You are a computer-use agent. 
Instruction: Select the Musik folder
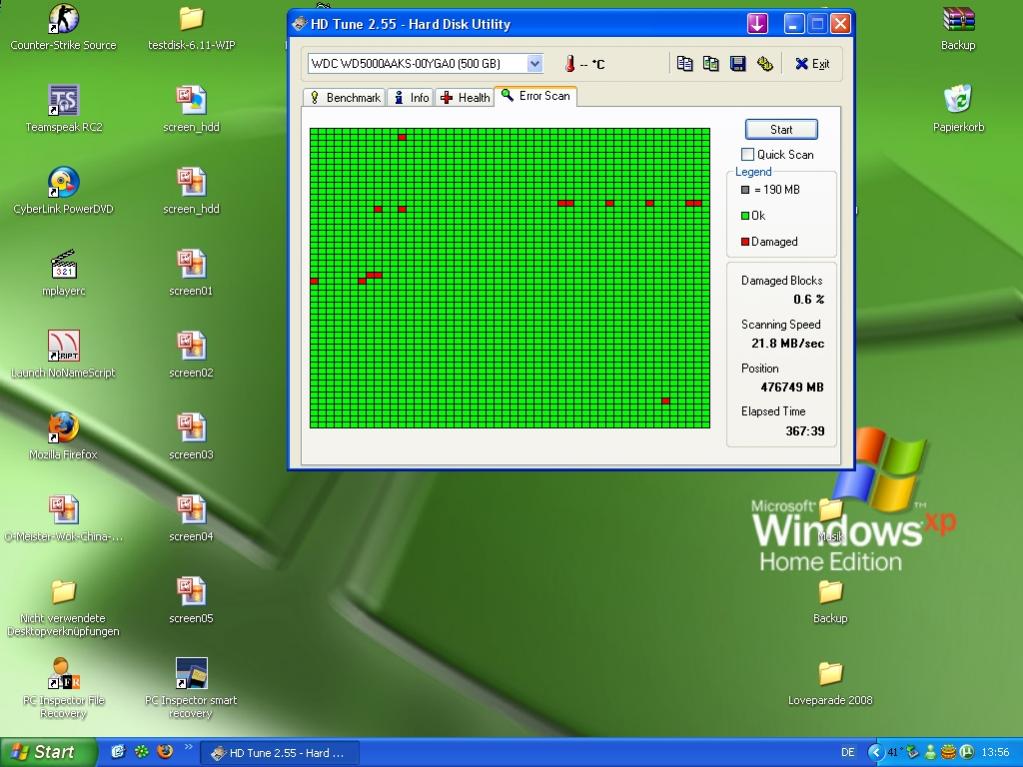[831, 519]
